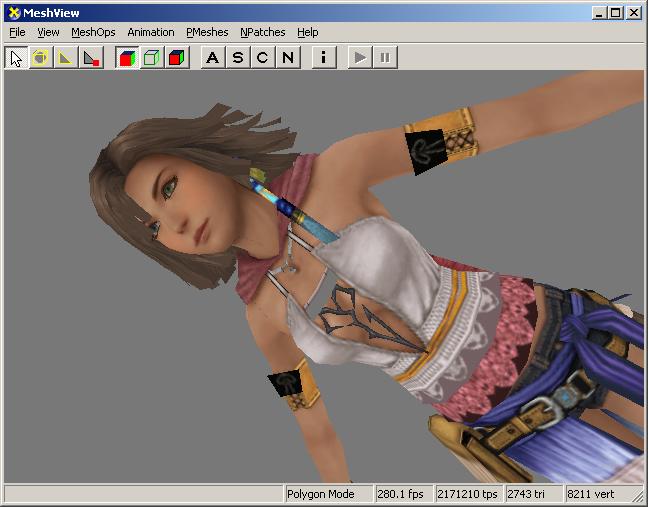Expand the PMeshes menu

pos(207,32)
